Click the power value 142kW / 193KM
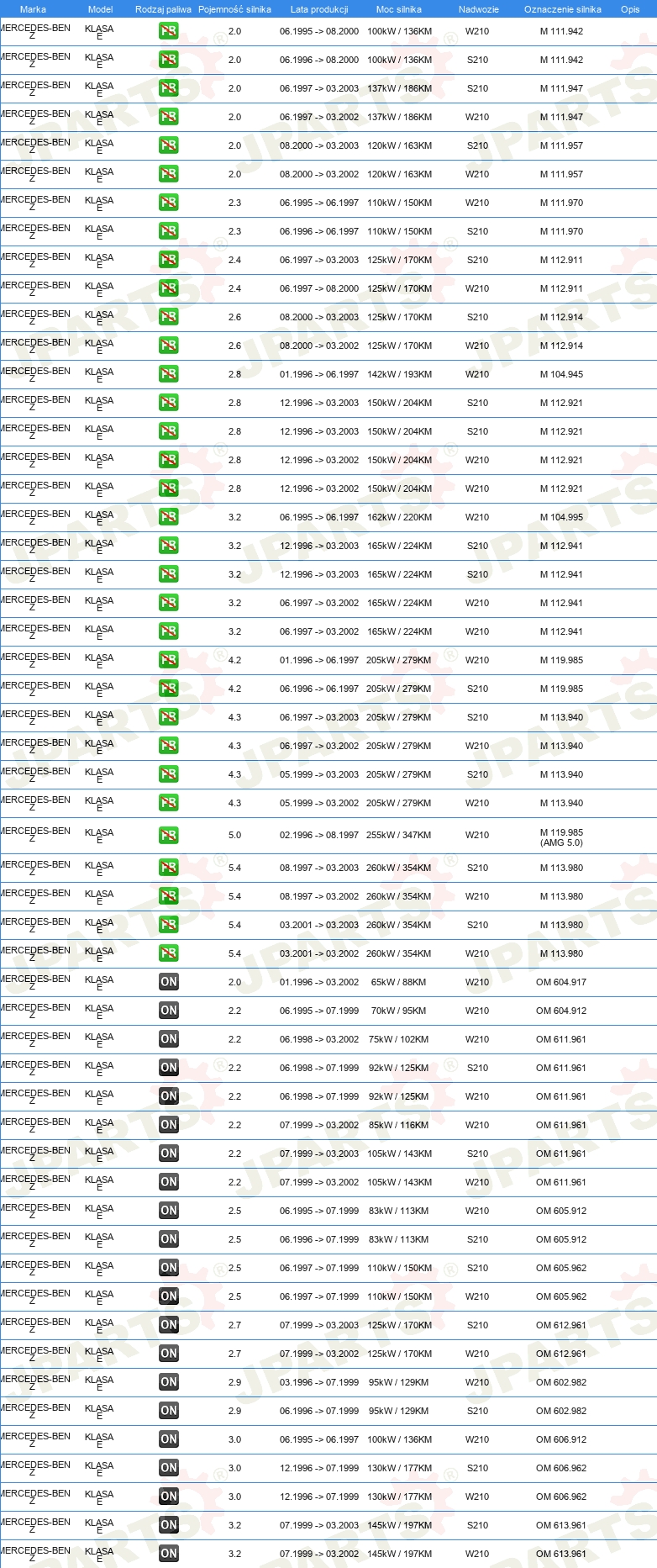This screenshot has width=657, height=1568. tap(399, 374)
